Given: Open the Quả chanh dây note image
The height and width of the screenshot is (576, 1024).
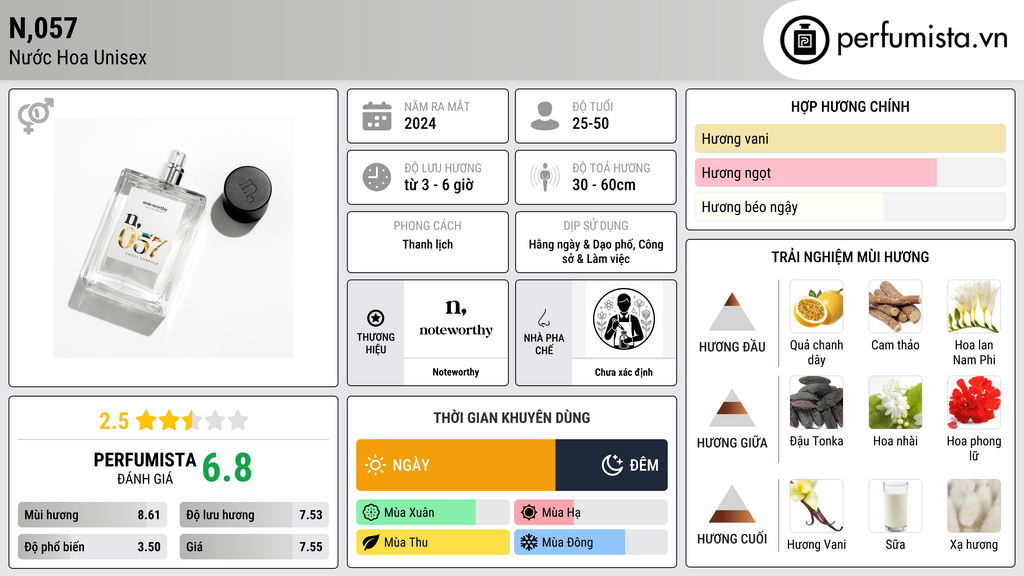Looking at the screenshot, I should click(816, 306).
